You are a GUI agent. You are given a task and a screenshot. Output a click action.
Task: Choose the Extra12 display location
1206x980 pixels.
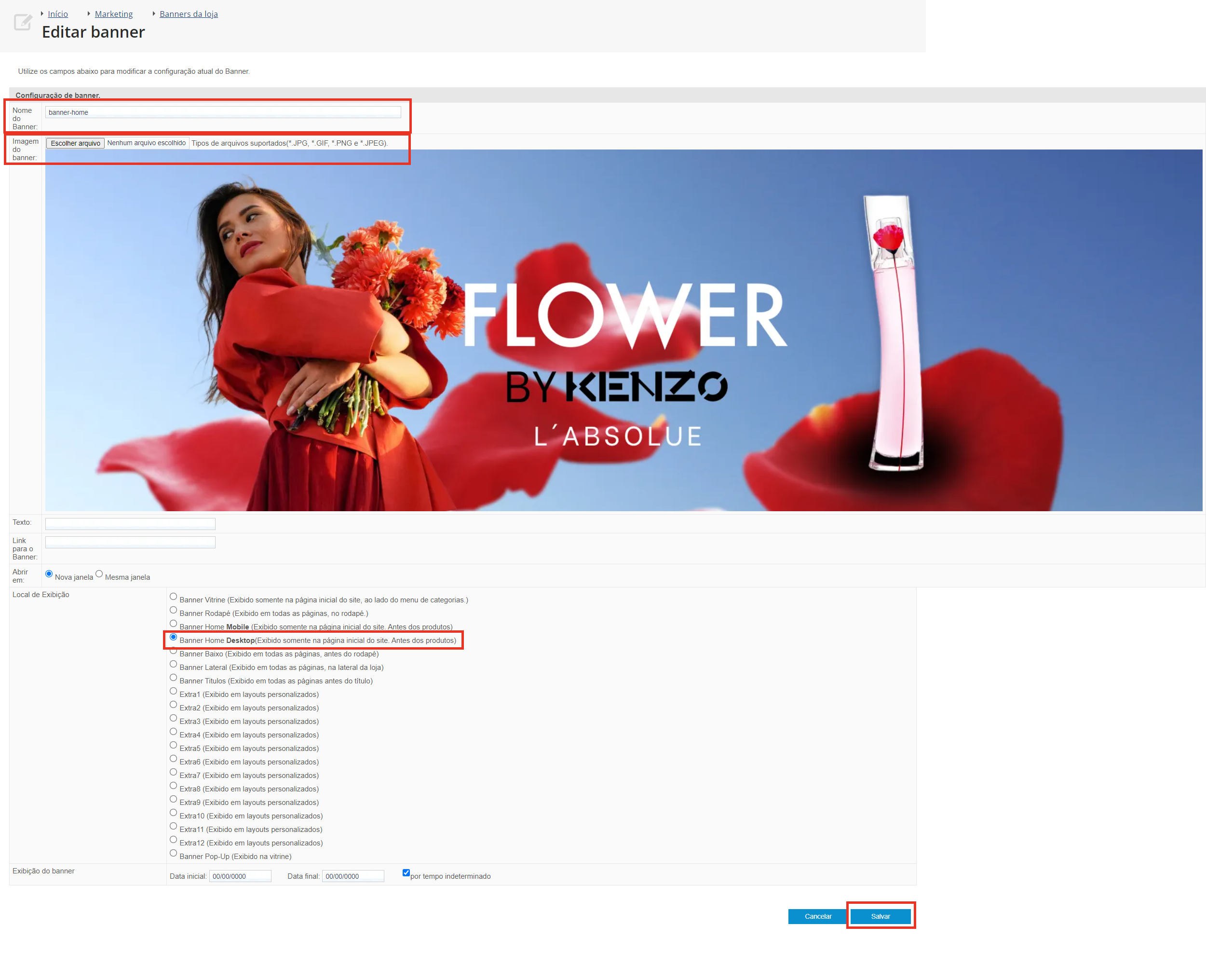tap(173, 841)
